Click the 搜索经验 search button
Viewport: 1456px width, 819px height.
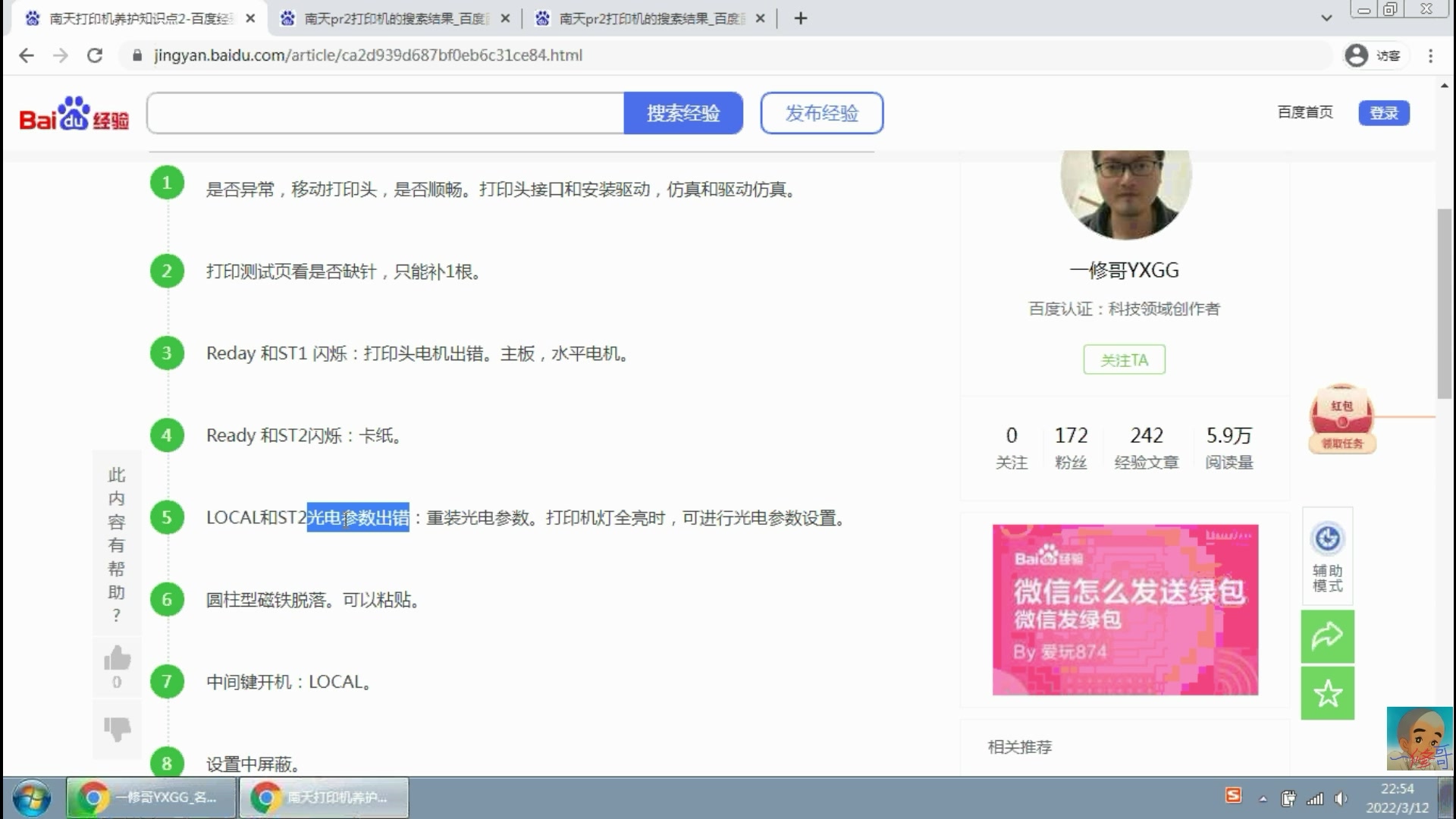(x=682, y=112)
